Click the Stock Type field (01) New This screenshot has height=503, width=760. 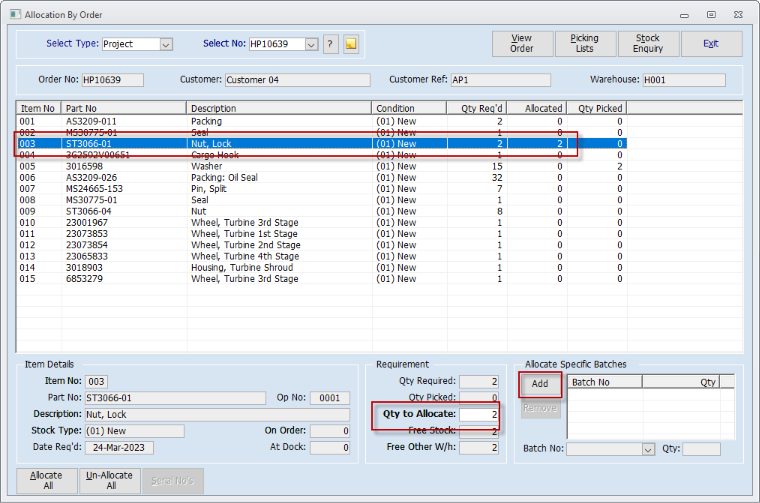coord(135,431)
